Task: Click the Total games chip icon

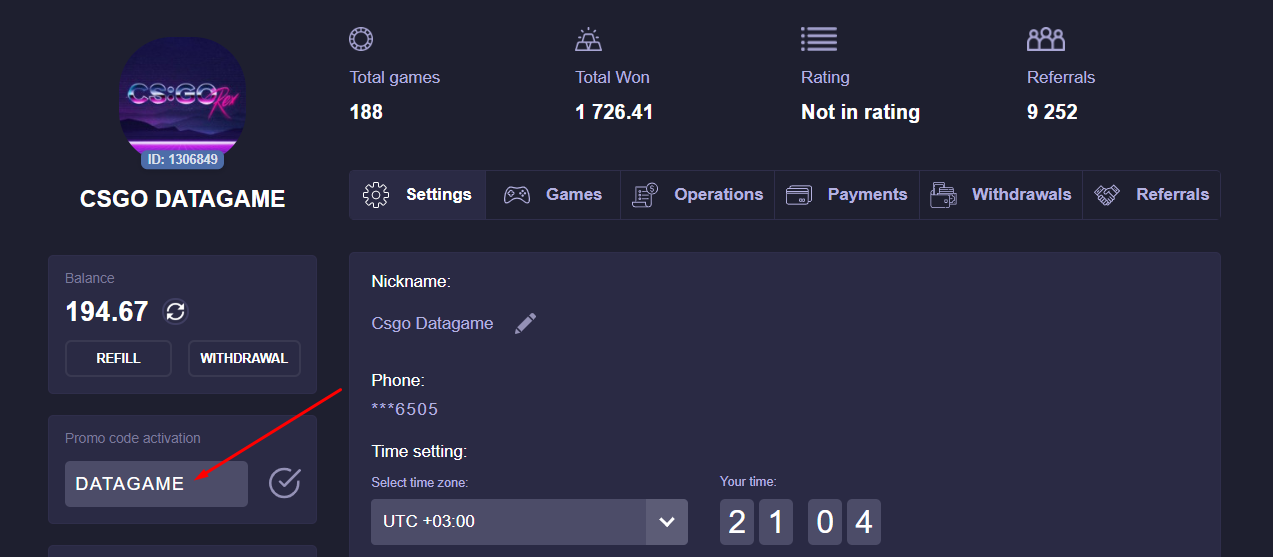Action: [361, 39]
